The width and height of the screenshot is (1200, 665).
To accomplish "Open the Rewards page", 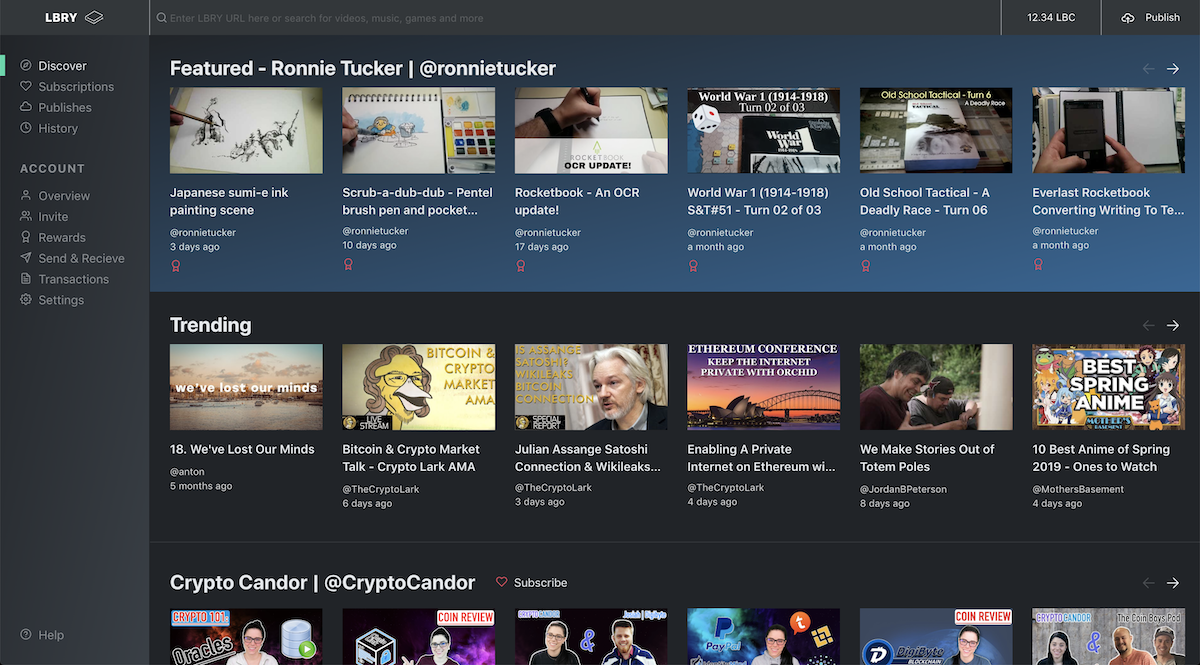I will 62,238.
